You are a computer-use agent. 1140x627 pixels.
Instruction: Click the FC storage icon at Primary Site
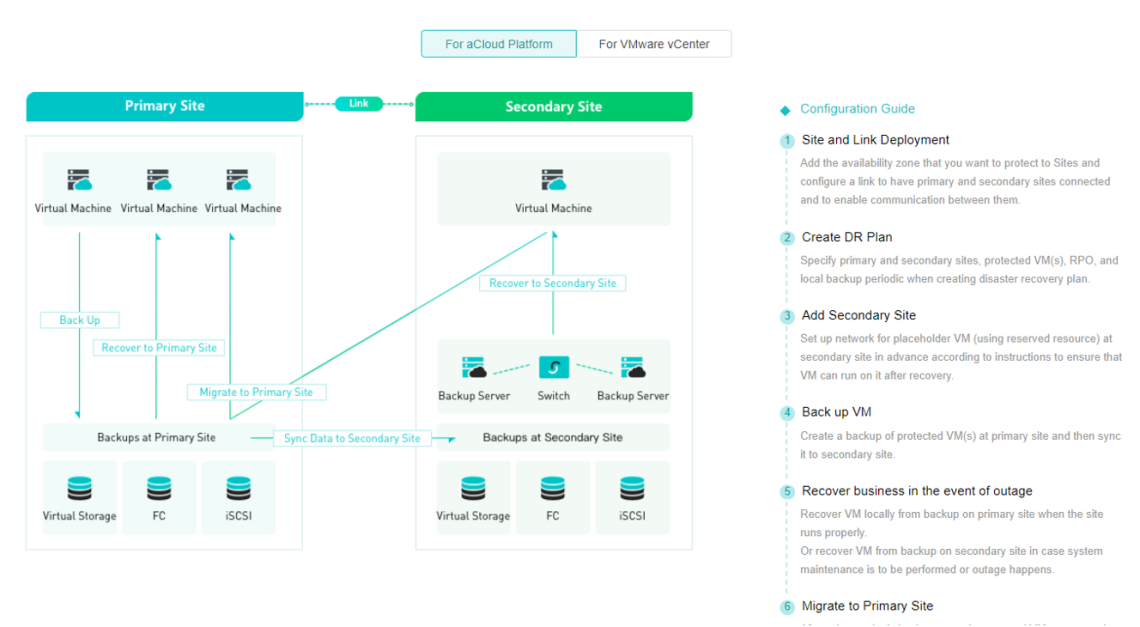coord(158,489)
